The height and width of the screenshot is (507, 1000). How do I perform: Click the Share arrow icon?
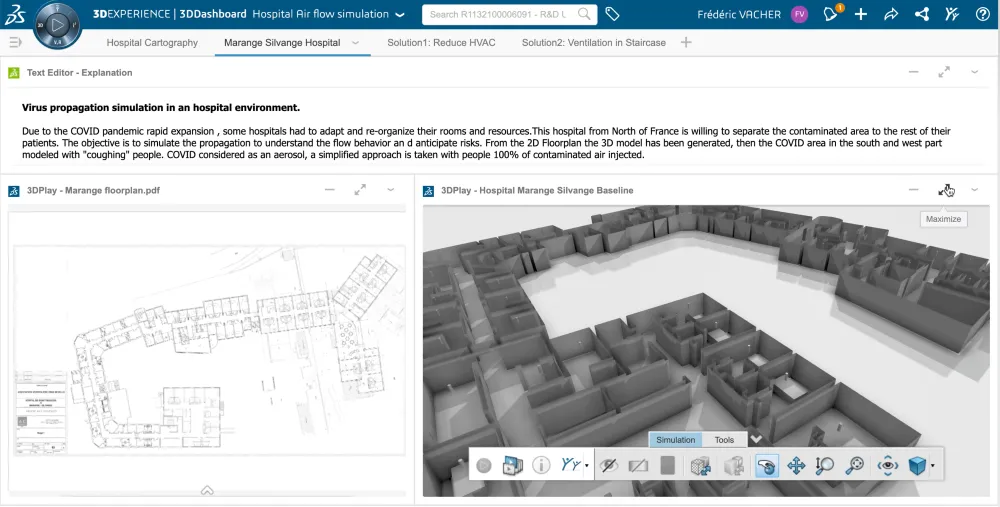tap(891, 14)
